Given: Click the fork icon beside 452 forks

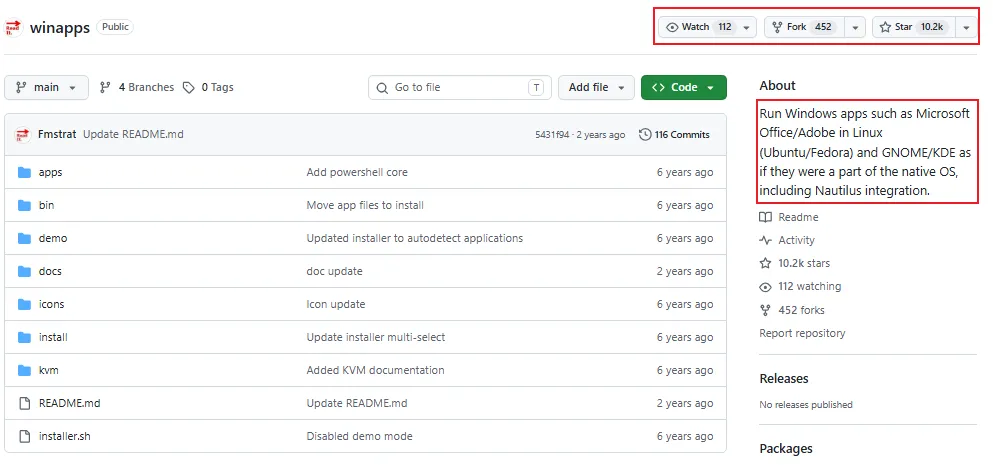Looking at the screenshot, I should point(766,310).
